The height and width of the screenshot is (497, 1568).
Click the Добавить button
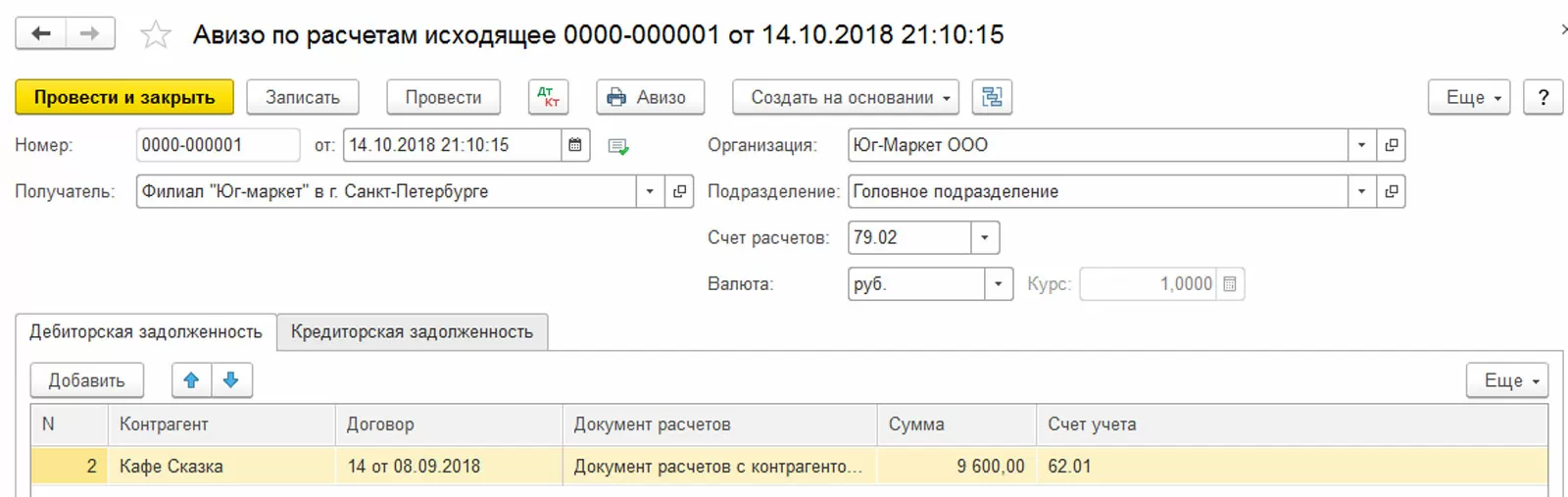87,380
